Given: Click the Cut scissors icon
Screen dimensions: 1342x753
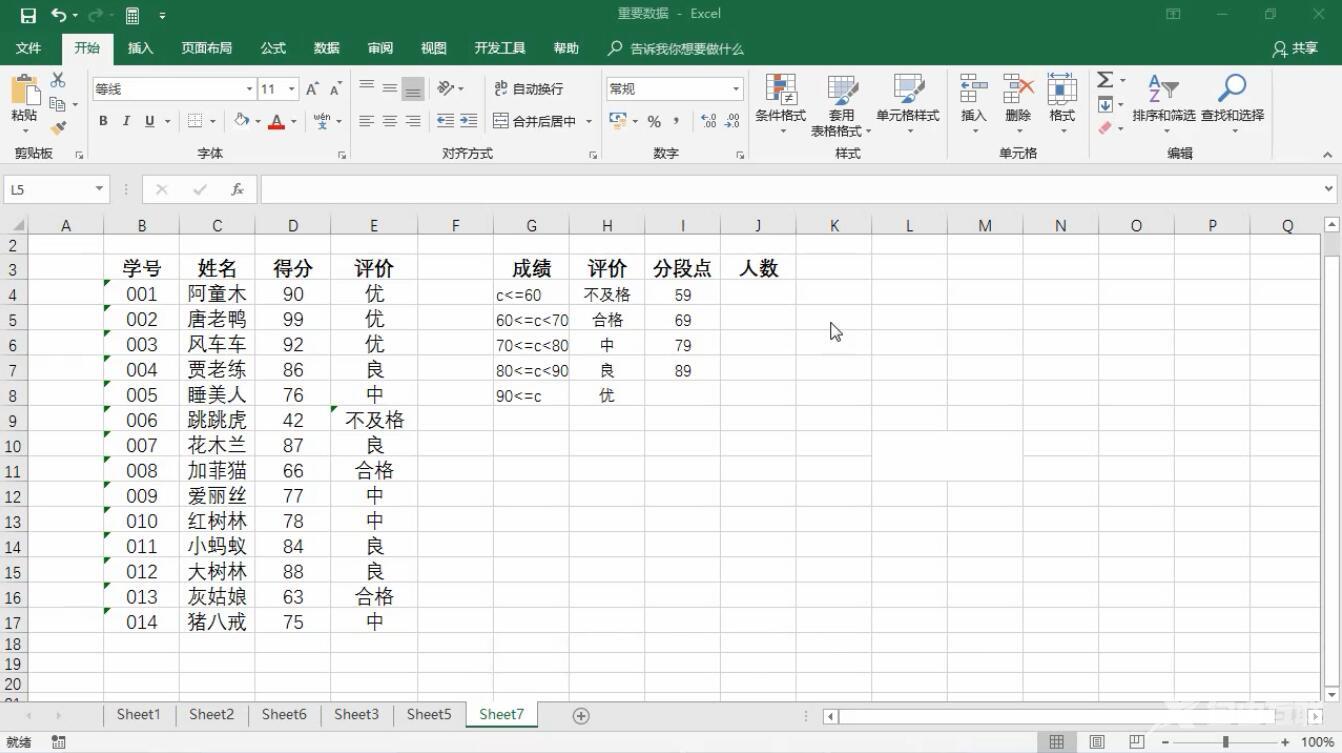Looking at the screenshot, I should click(58, 80).
